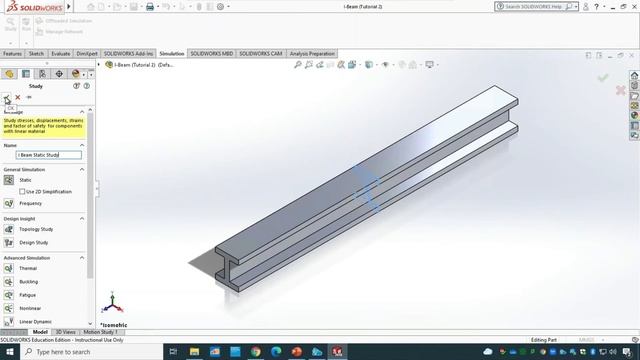This screenshot has width=640, height=360.
Task: Switch to the Sketch tab
Action: pyautogui.click(x=36, y=53)
